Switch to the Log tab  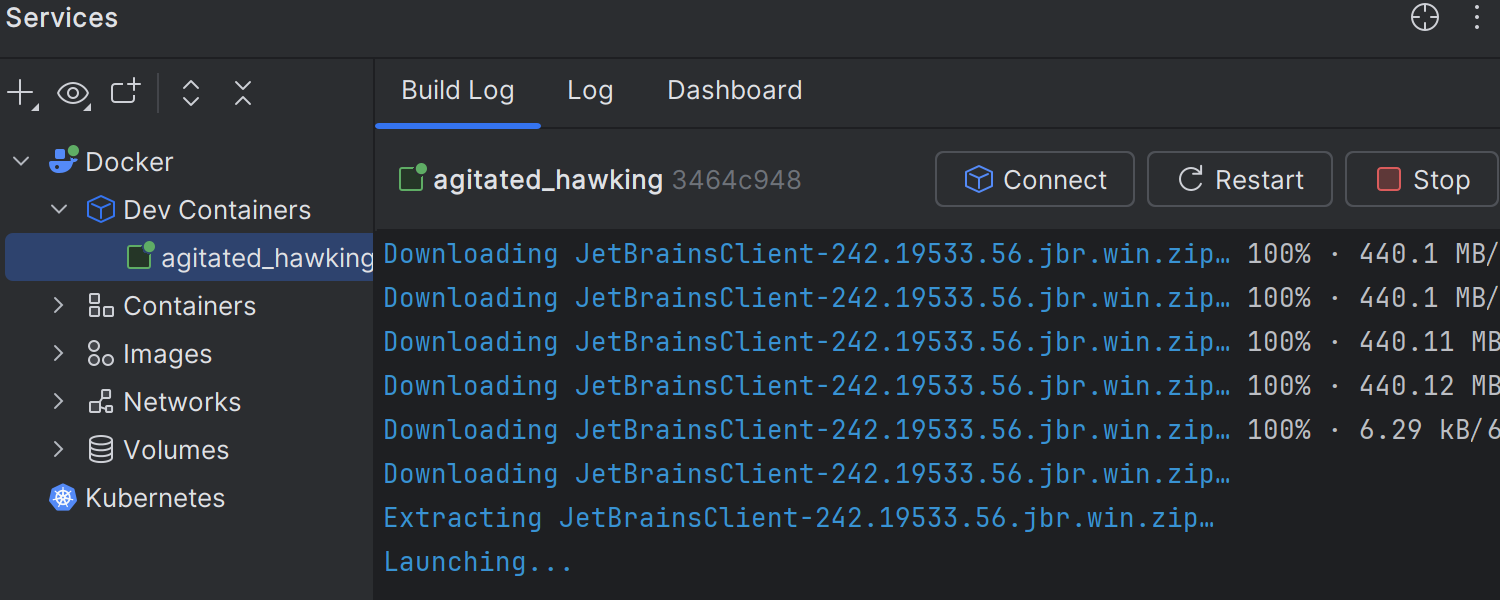pyautogui.click(x=590, y=91)
